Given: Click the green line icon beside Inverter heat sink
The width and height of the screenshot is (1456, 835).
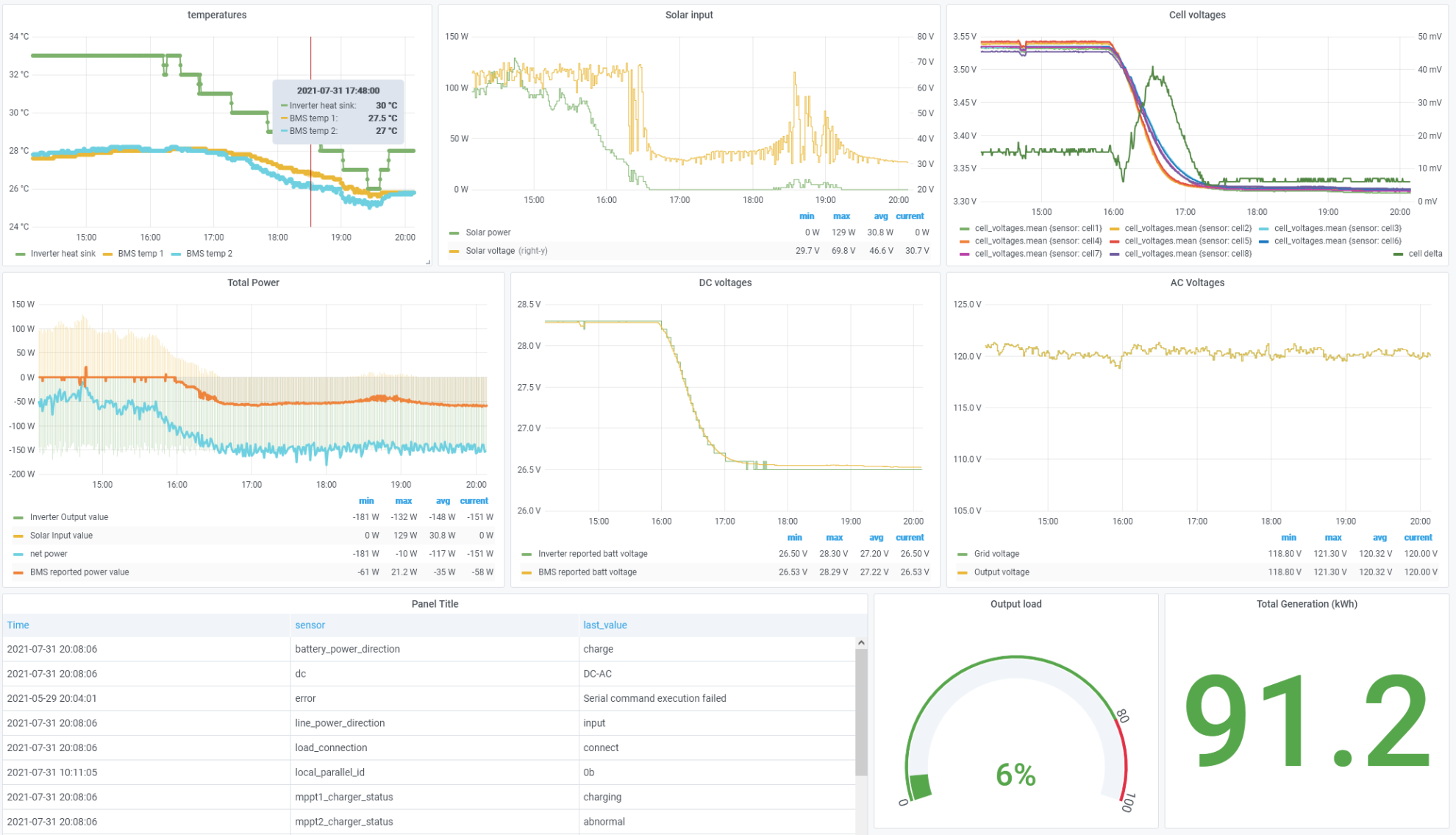Looking at the screenshot, I should pos(20,253).
